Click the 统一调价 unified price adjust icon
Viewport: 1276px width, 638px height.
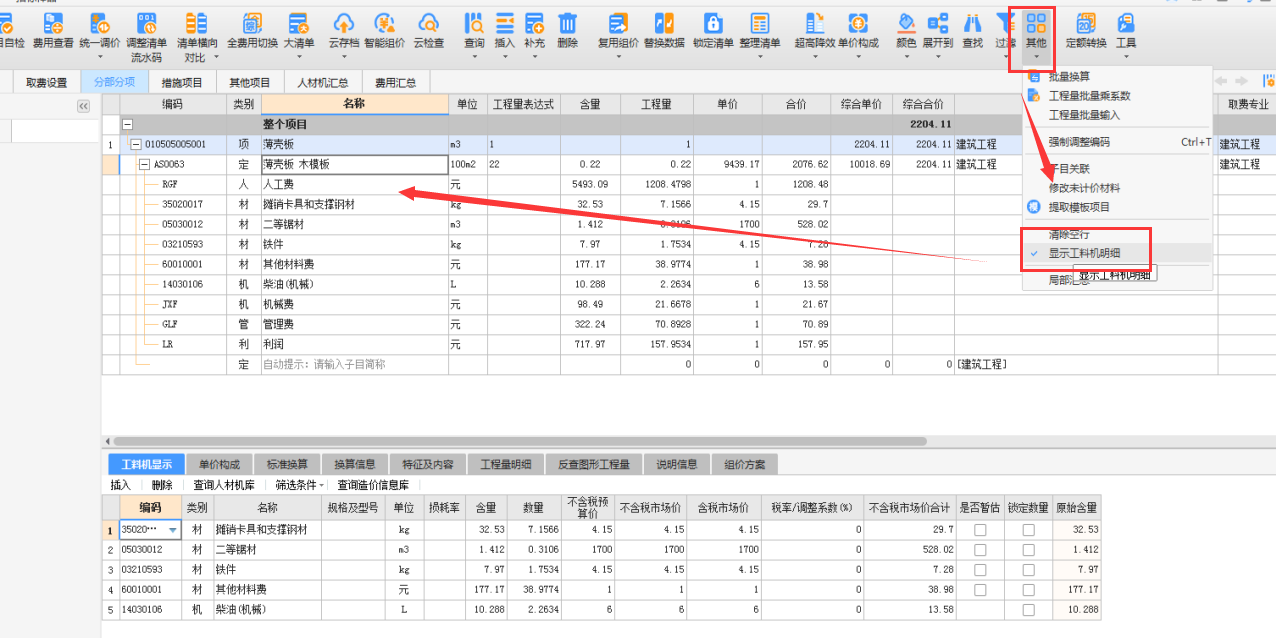[x=100, y=22]
